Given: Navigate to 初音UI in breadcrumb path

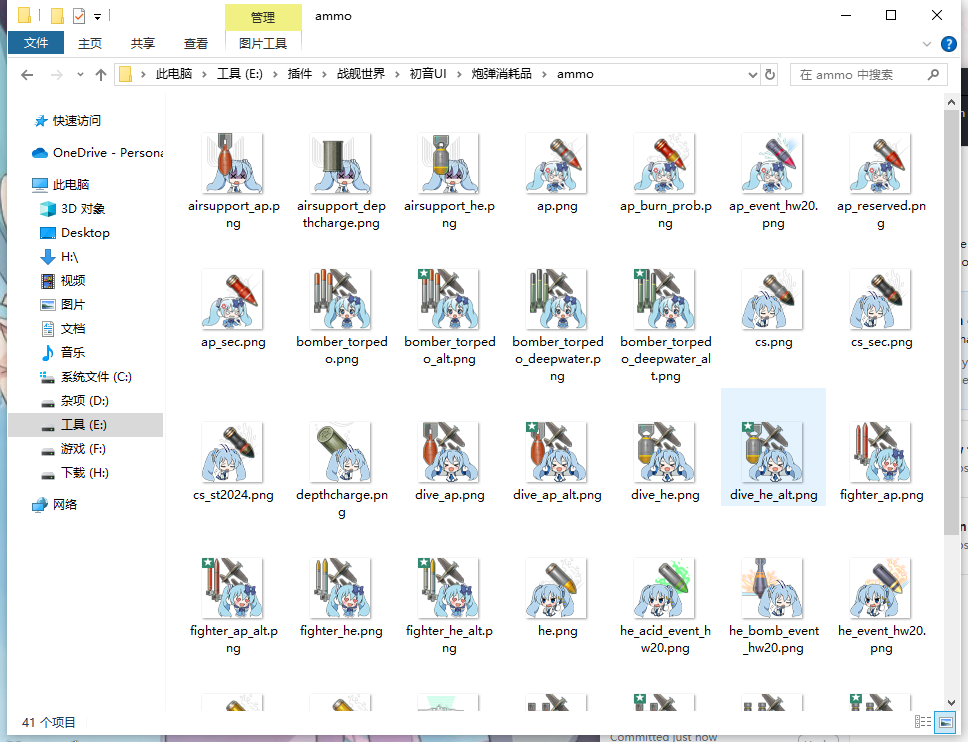Looking at the screenshot, I should coord(428,74).
